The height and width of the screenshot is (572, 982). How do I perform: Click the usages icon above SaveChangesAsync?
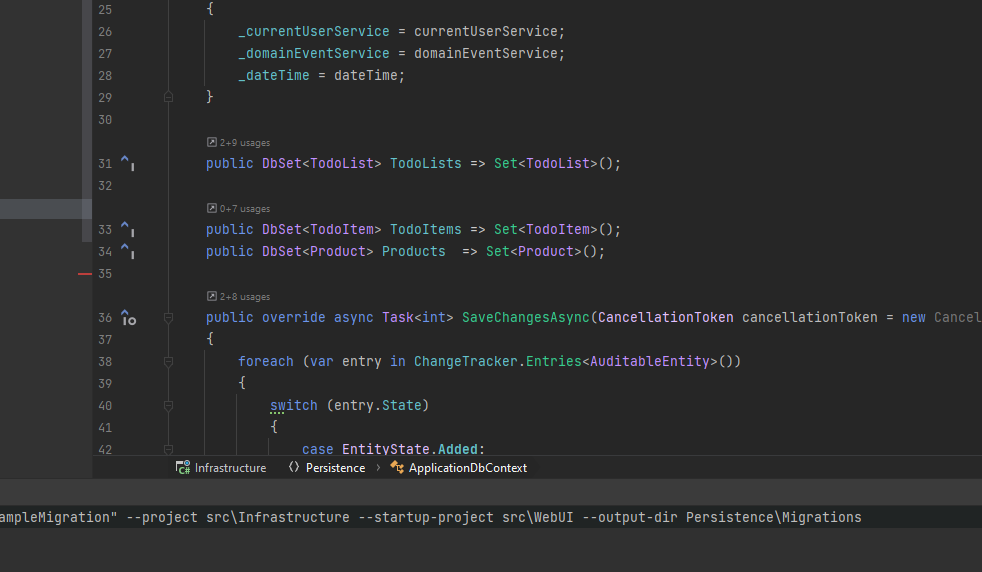[212, 296]
